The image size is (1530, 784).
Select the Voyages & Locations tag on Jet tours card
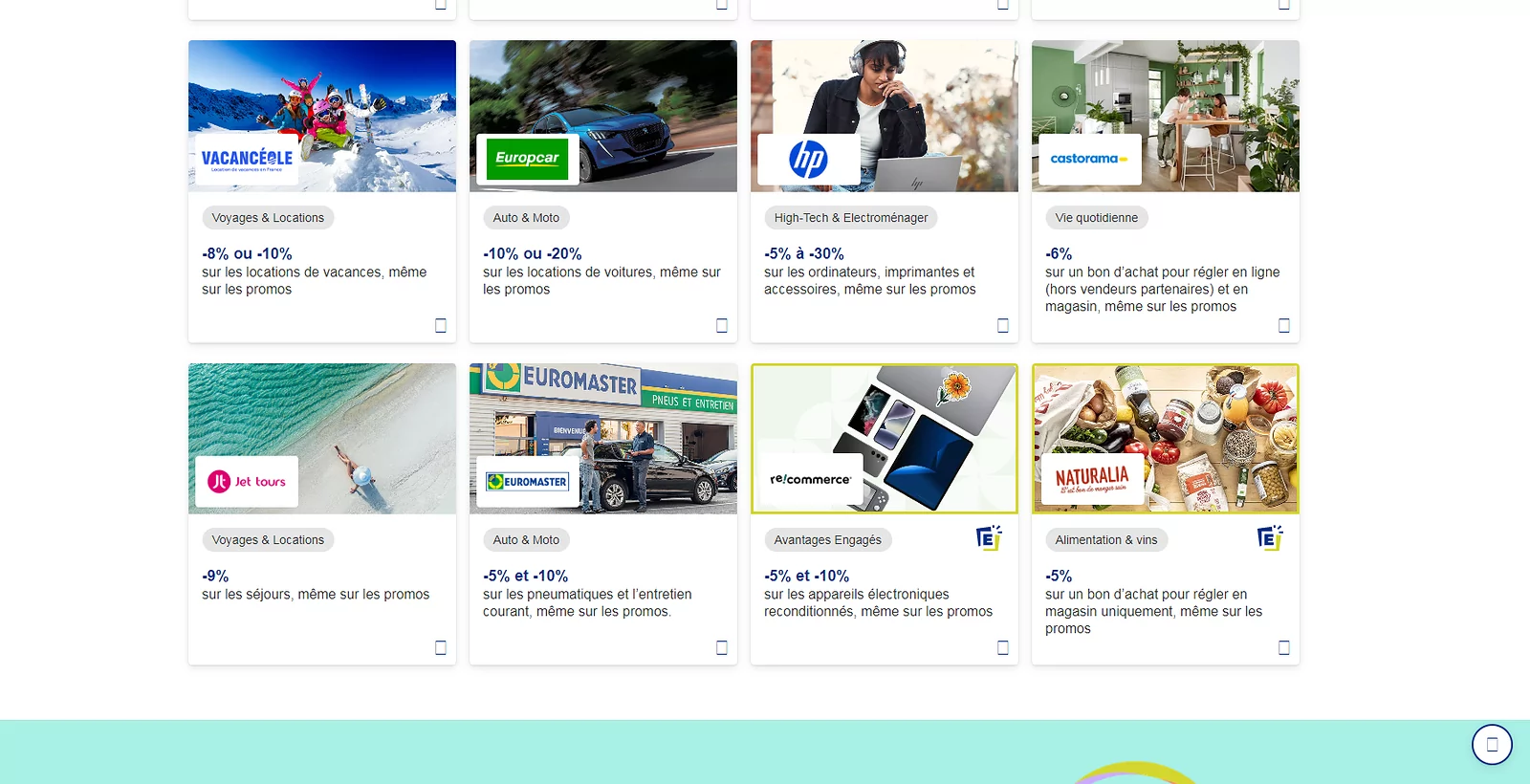click(x=268, y=540)
